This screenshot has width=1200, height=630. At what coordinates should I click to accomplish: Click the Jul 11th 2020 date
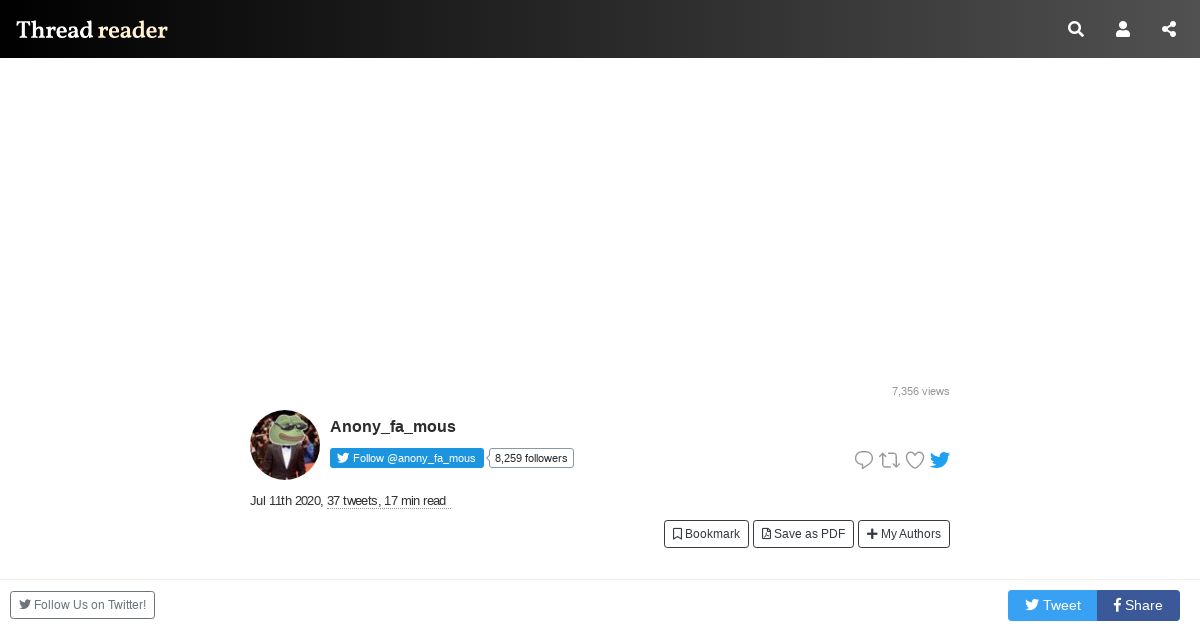click(x=285, y=501)
